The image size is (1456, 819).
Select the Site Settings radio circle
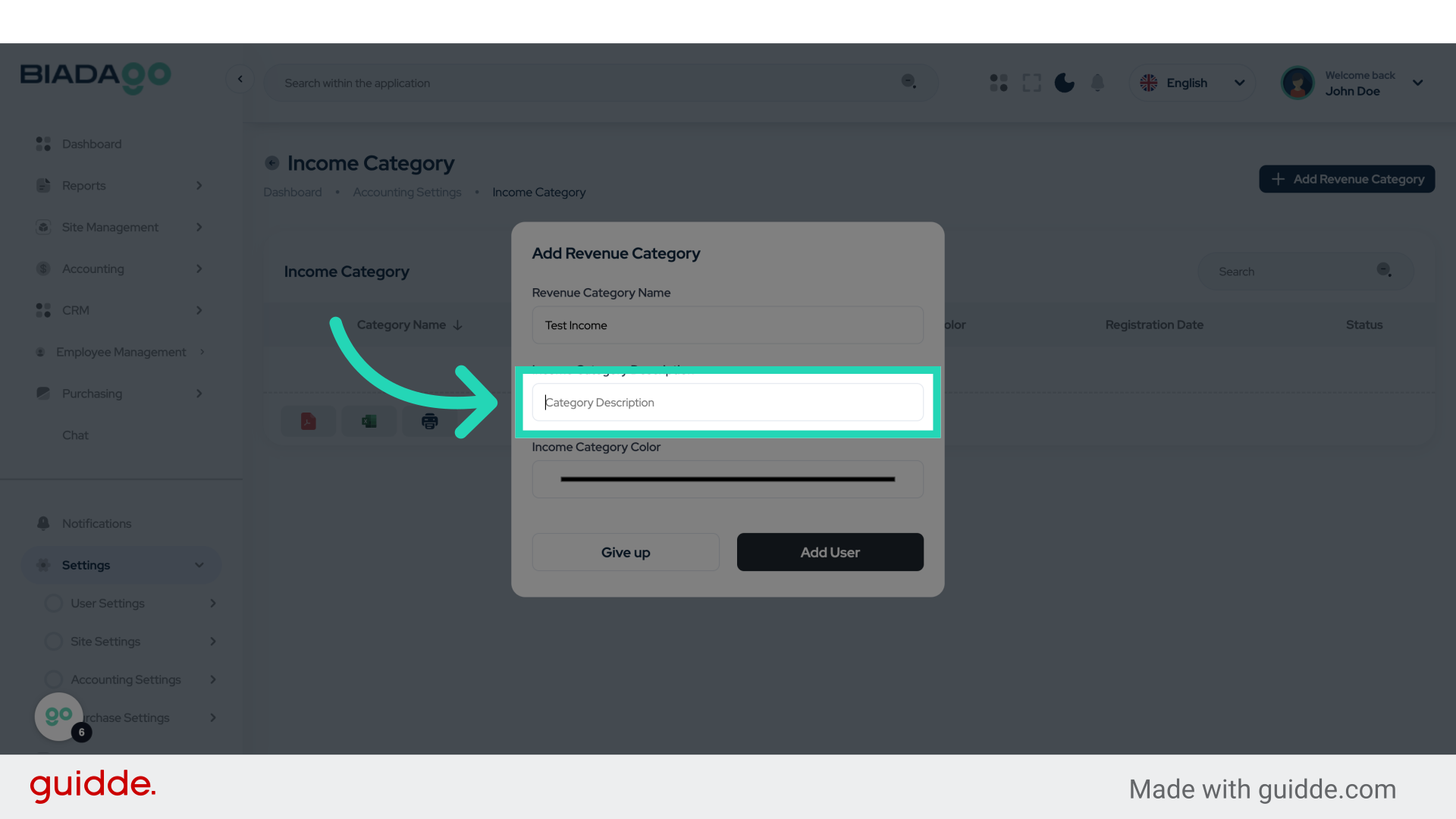coord(53,642)
